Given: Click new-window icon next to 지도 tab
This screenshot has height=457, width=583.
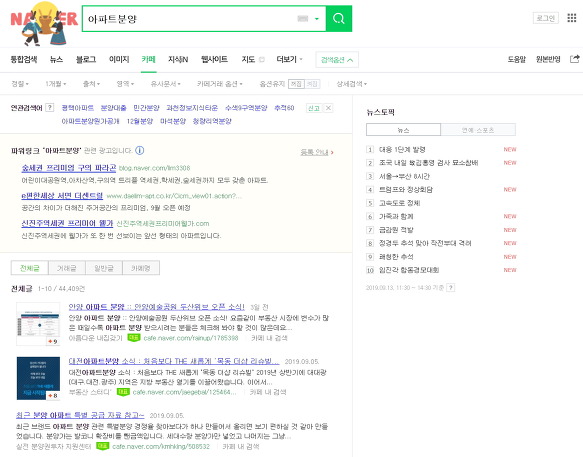Looking at the screenshot, I should [x=261, y=59].
